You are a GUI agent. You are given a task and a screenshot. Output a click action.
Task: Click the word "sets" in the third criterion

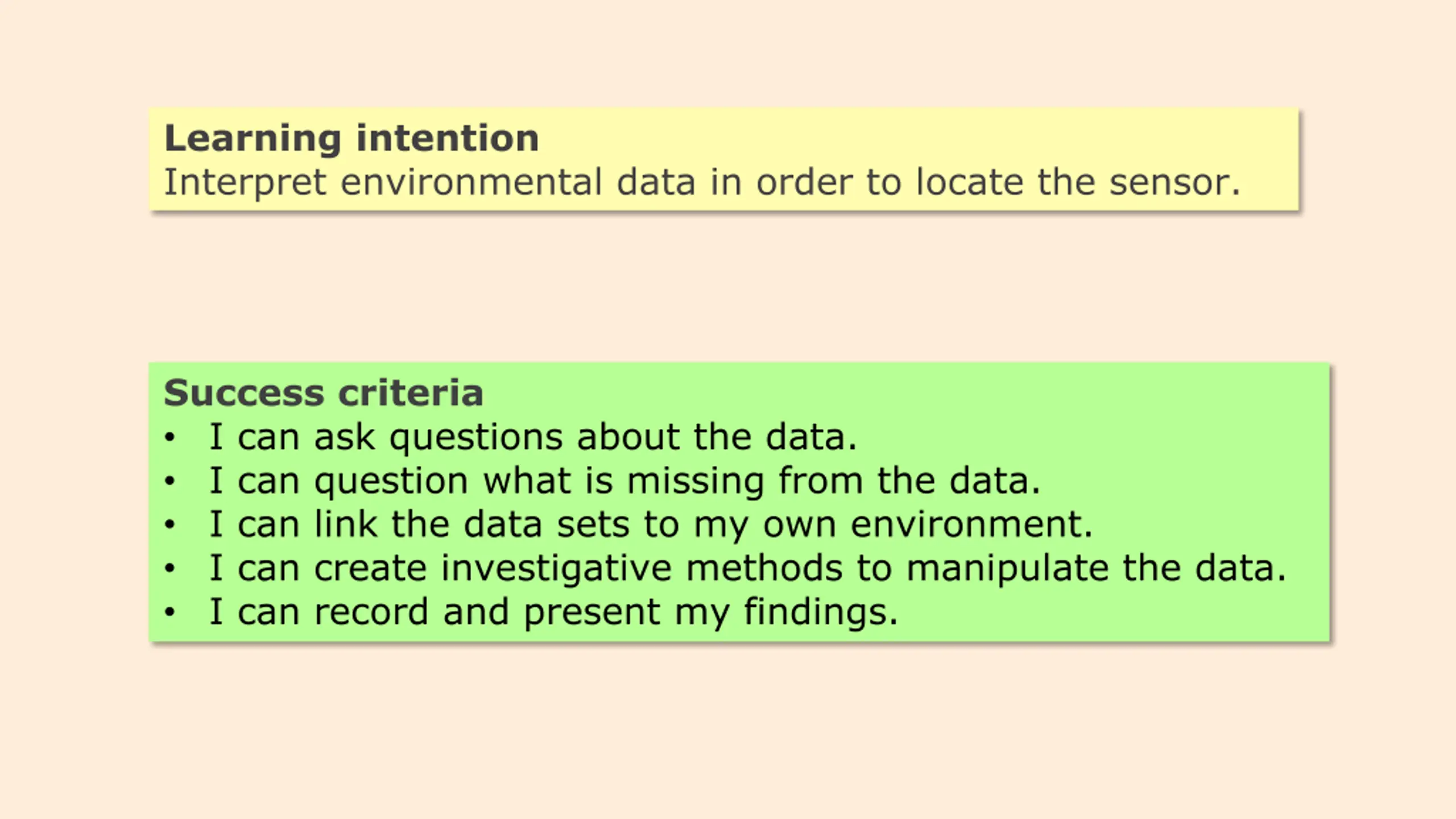point(593,526)
